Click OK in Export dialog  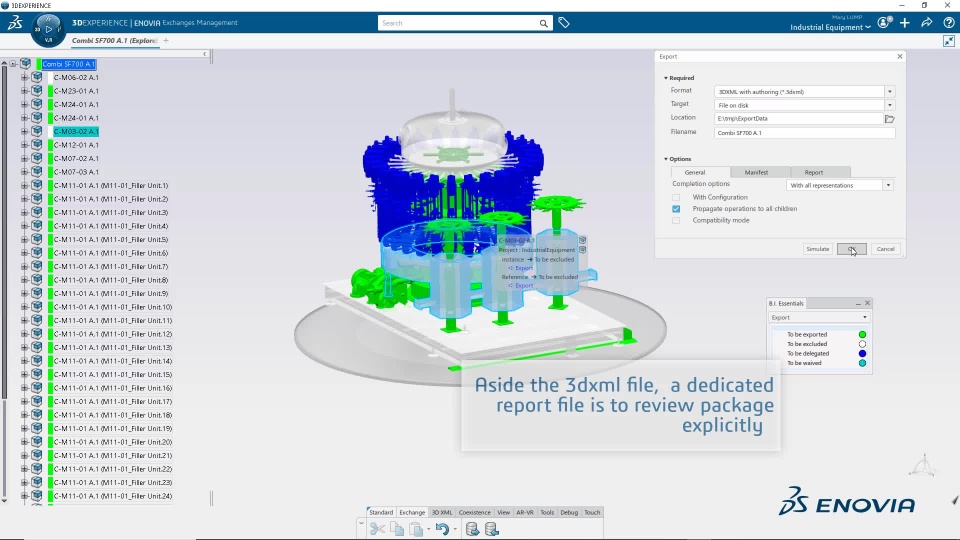point(852,249)
